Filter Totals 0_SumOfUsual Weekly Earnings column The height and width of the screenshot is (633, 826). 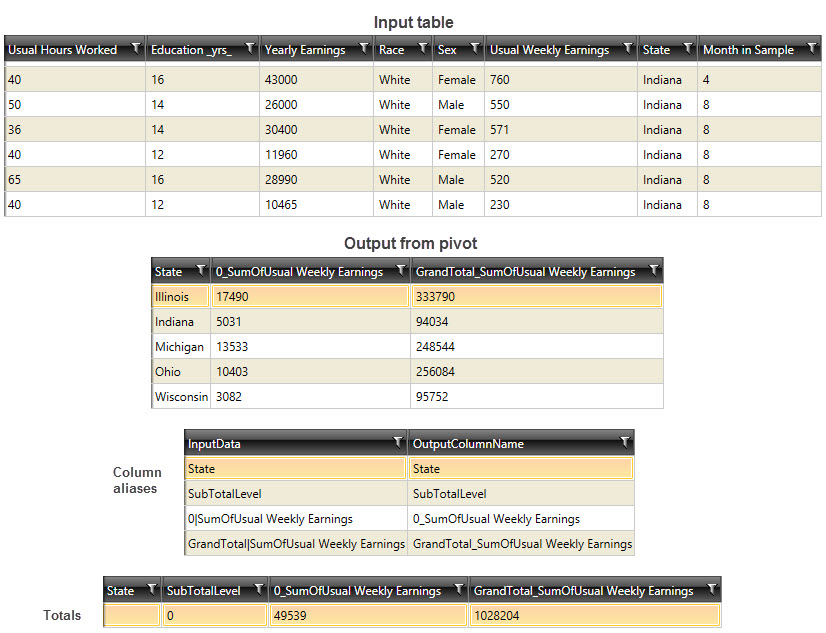(459, 589)
